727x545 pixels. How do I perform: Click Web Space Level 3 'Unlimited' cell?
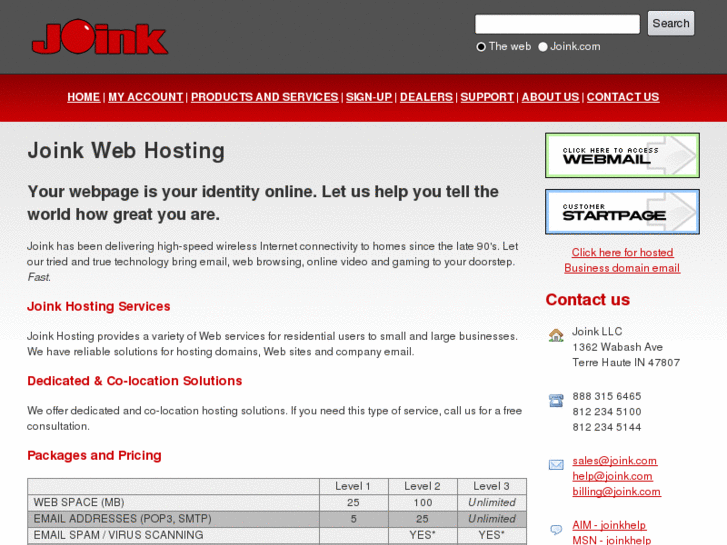click(x=492, y=502)
